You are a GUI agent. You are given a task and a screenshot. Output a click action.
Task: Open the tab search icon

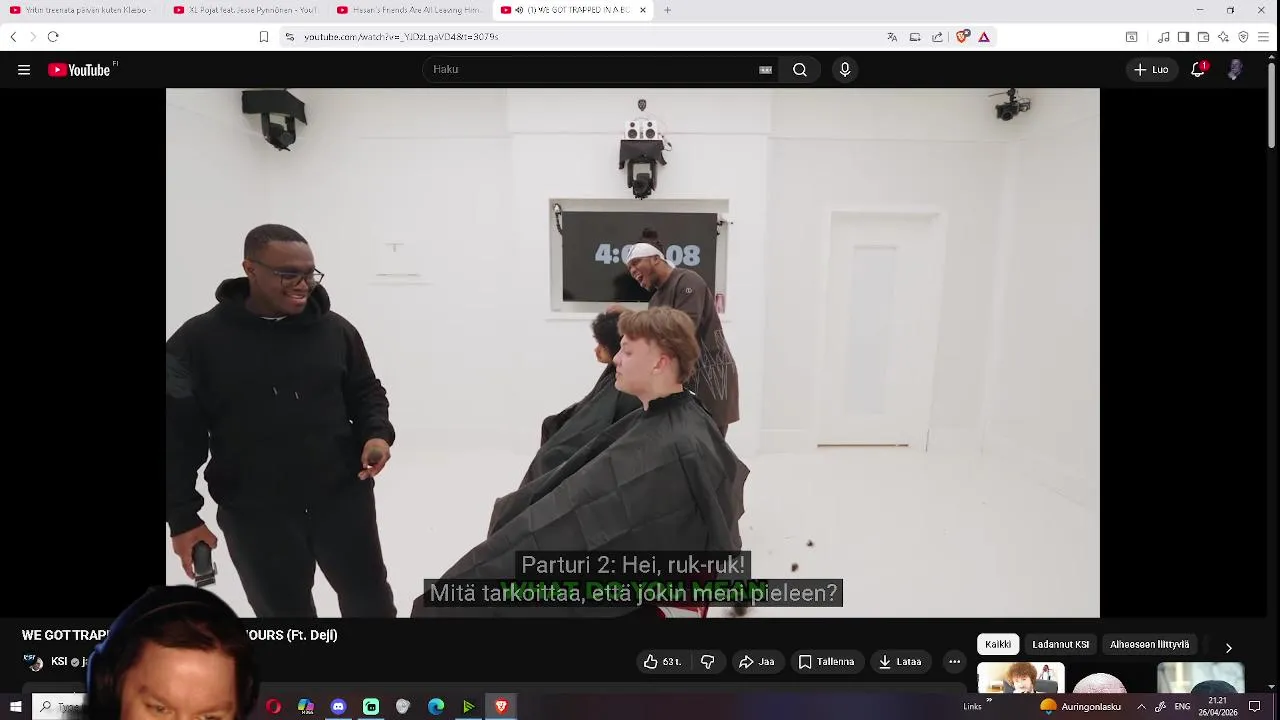pyautogui.click(x=1131, y=37)
